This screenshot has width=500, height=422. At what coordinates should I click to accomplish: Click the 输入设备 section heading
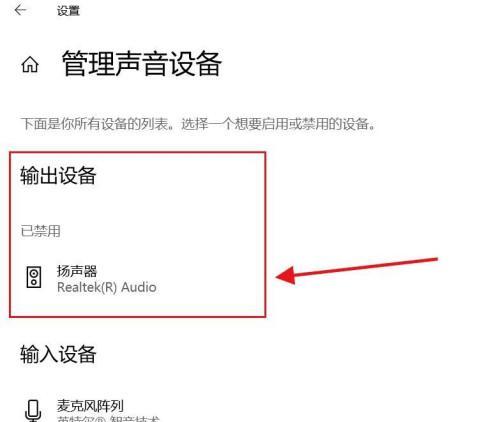coord(58,354)
